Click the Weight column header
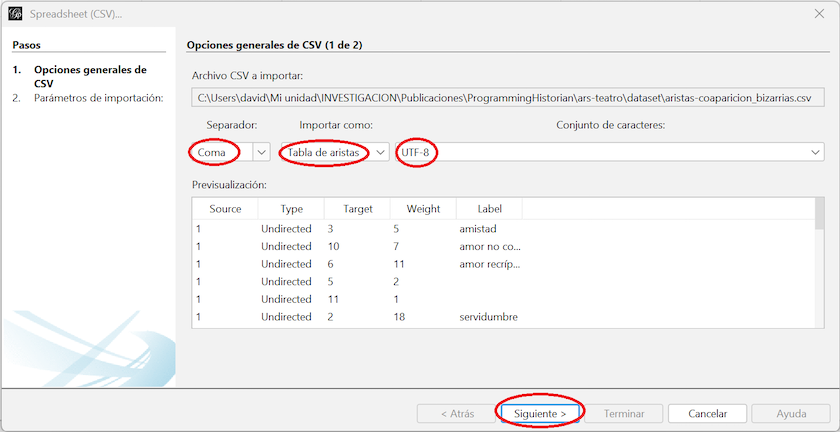The image size is (840, 432). click(x=423, y=209)
